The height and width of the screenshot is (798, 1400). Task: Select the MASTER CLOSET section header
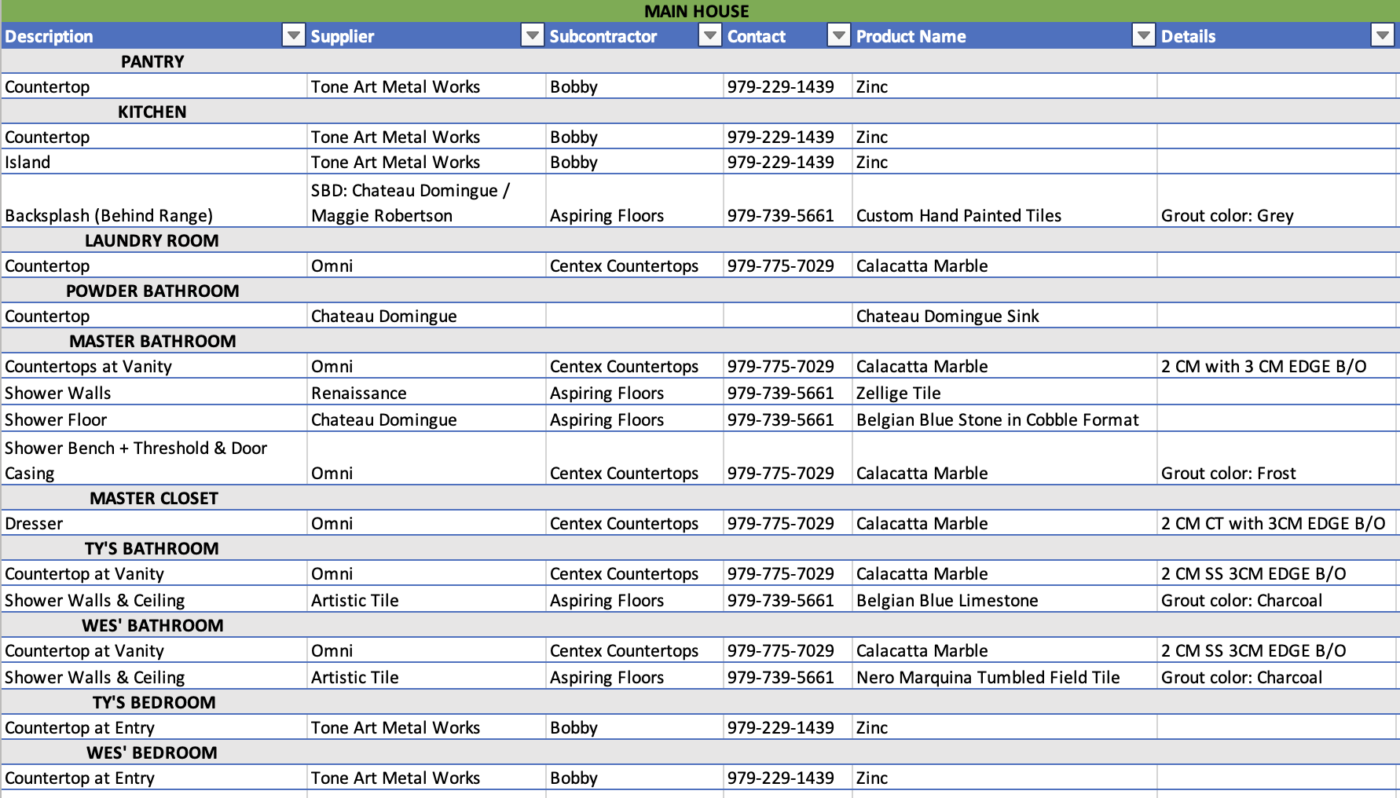click(x=698, y=498)
